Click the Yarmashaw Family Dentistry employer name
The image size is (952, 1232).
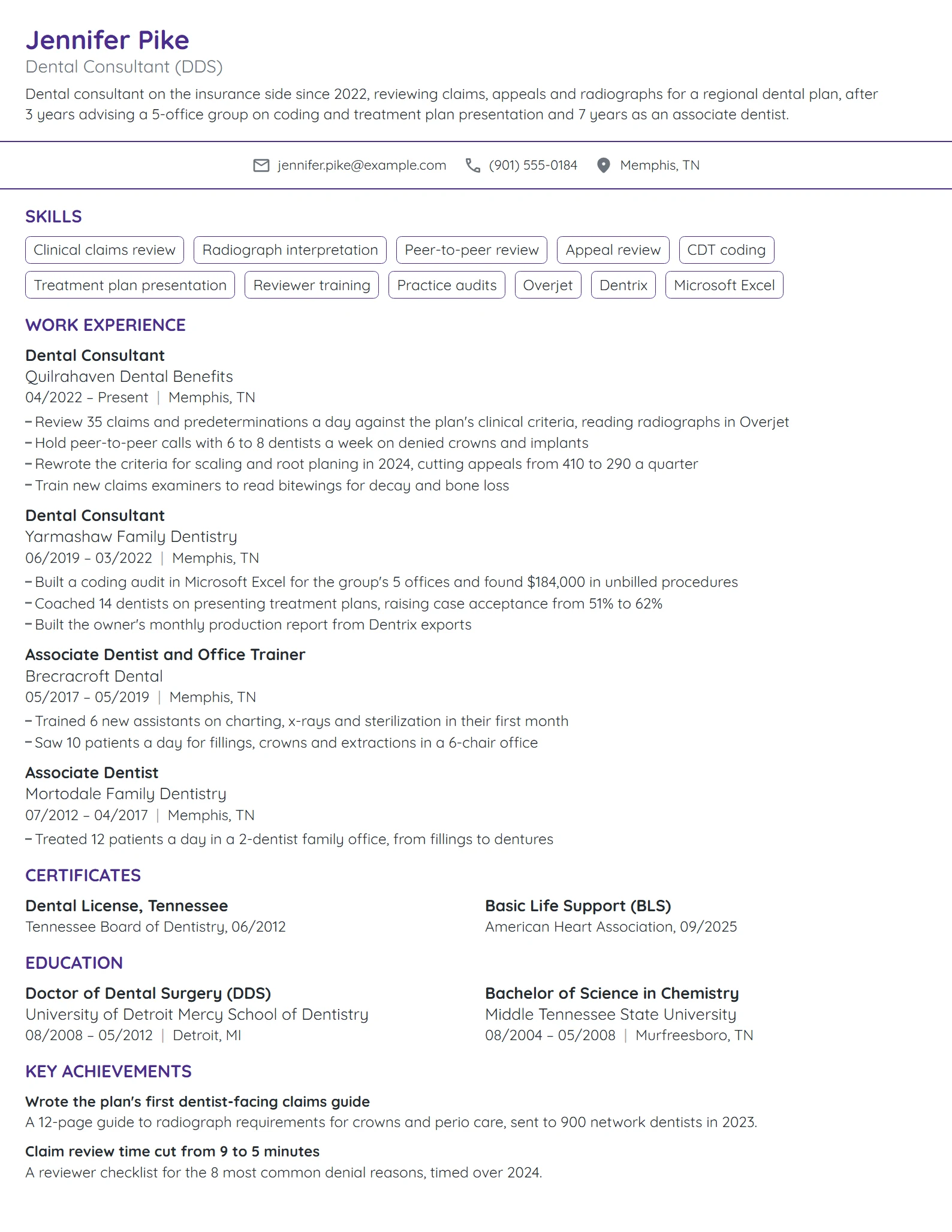131,537
